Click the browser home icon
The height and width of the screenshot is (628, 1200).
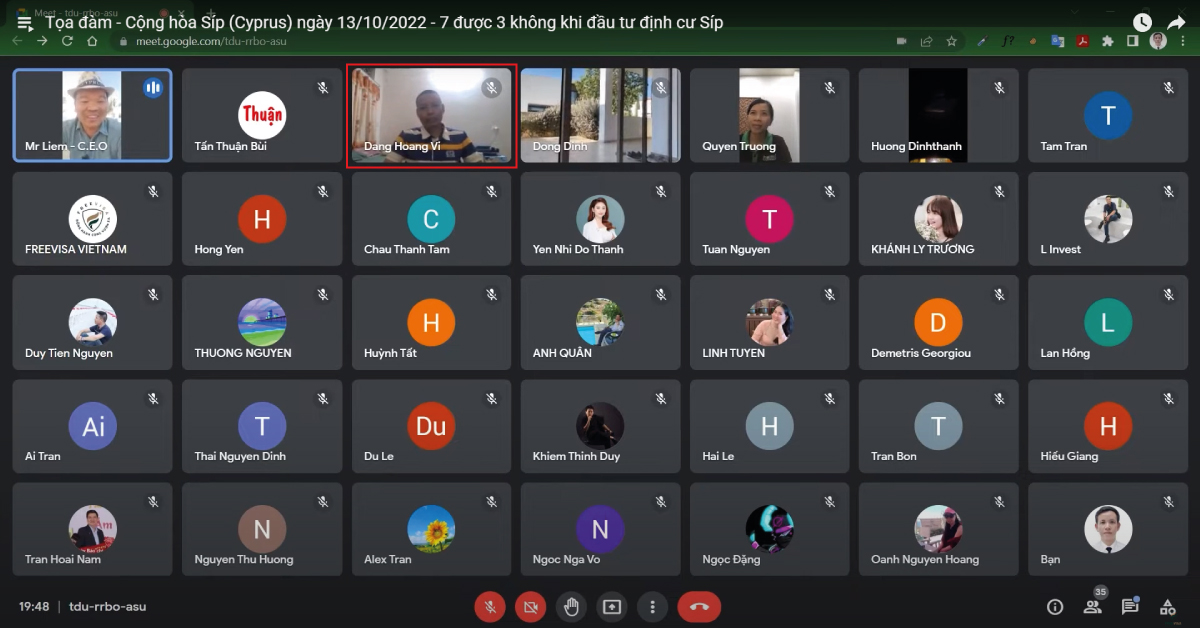pyautogui.click(x=92, y=41)
